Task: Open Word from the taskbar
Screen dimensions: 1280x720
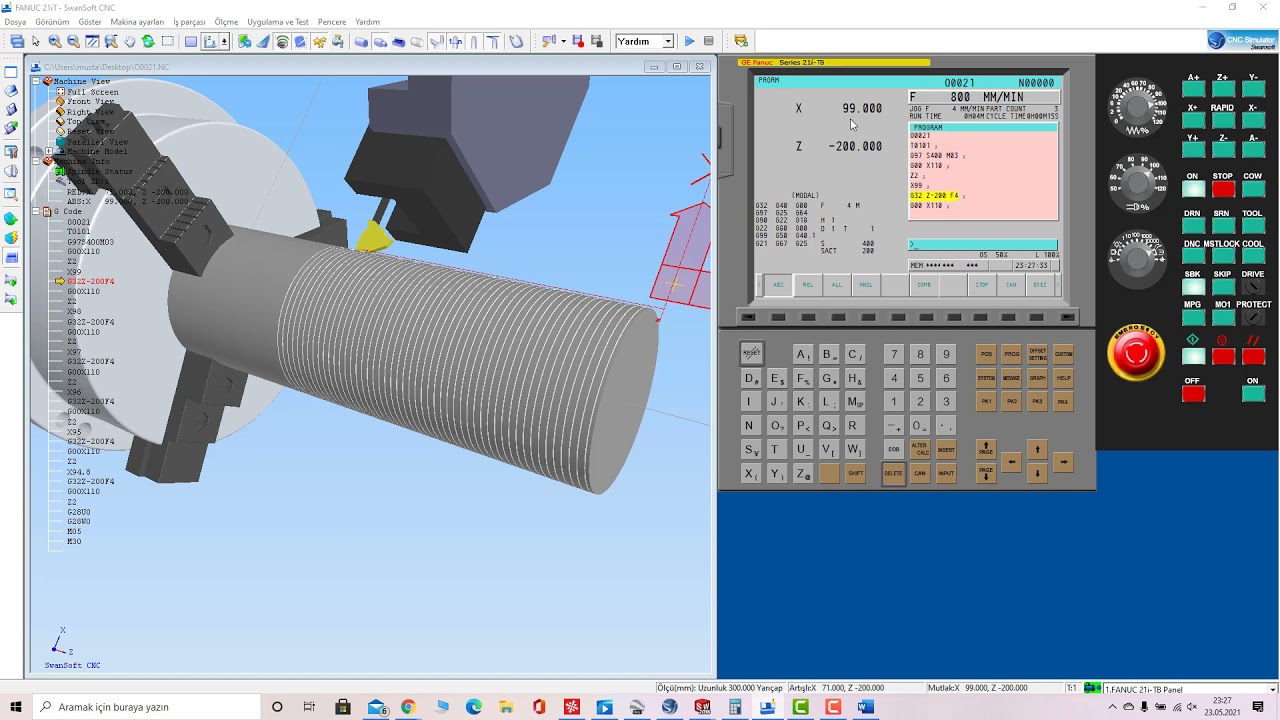Action: (x=865, y=707)
